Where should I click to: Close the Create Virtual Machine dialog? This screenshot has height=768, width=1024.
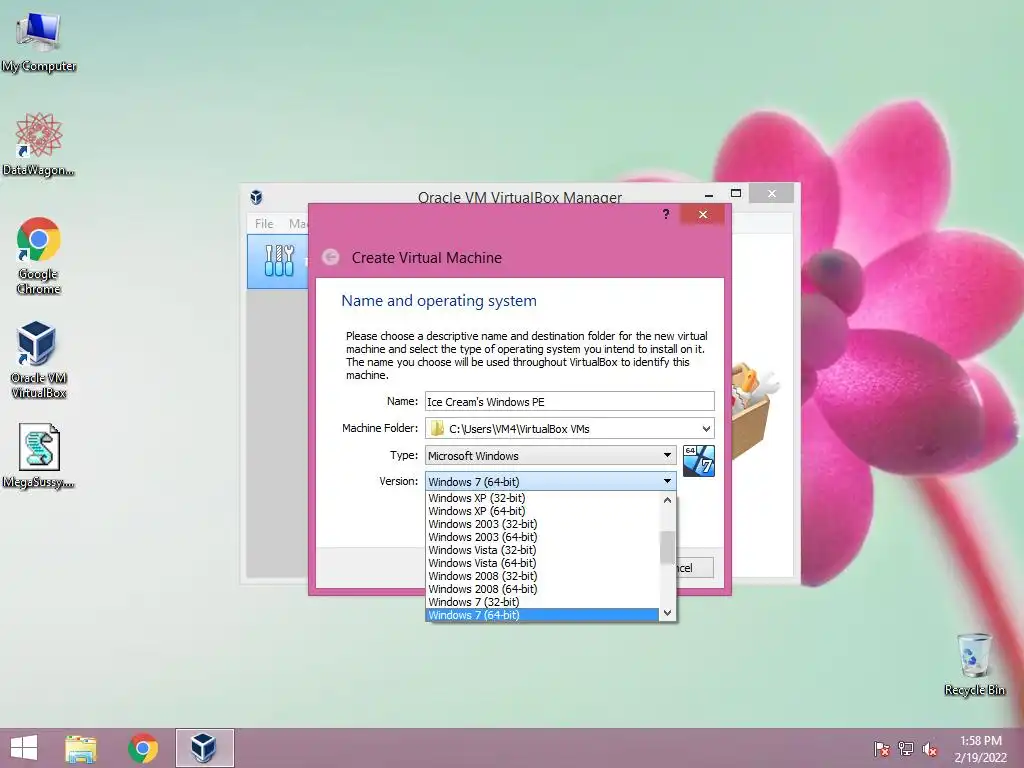tap(703, 214)
